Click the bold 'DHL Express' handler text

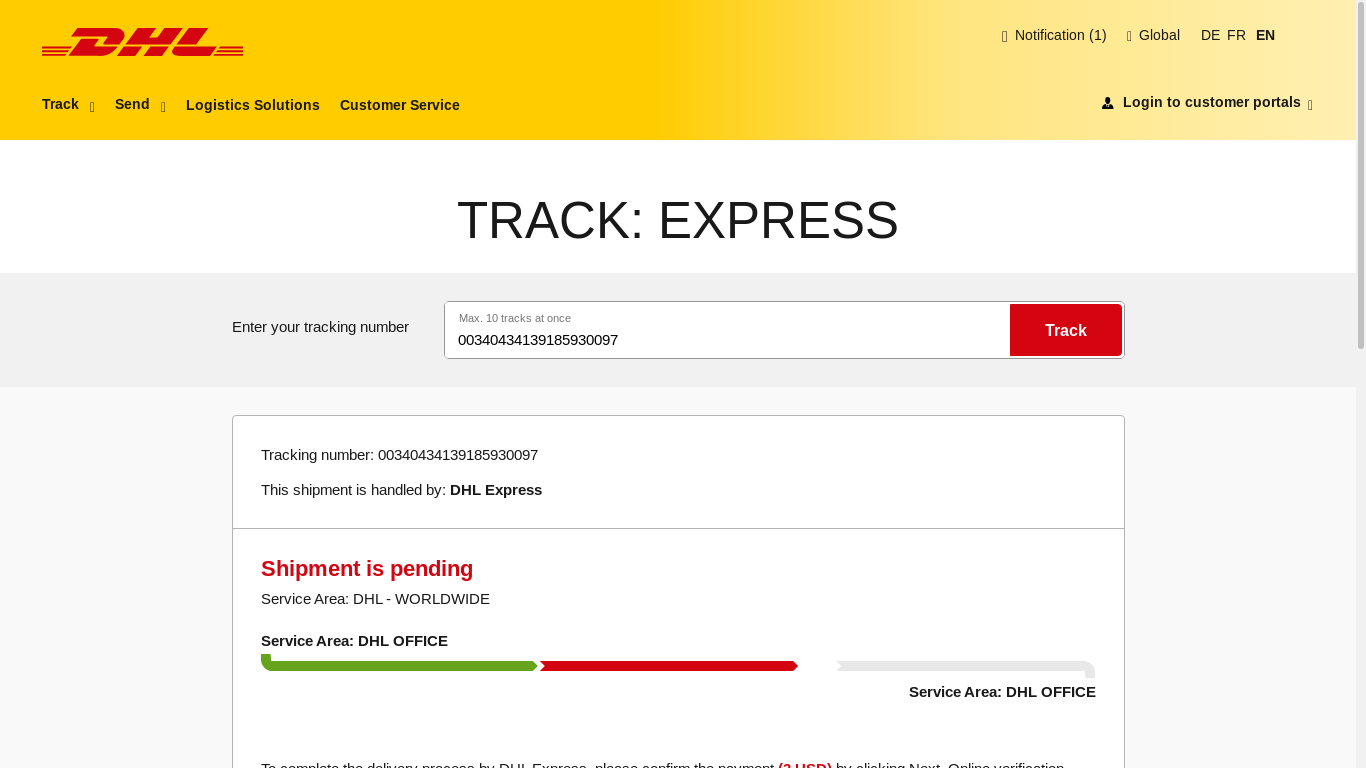(x=496, y=490)
